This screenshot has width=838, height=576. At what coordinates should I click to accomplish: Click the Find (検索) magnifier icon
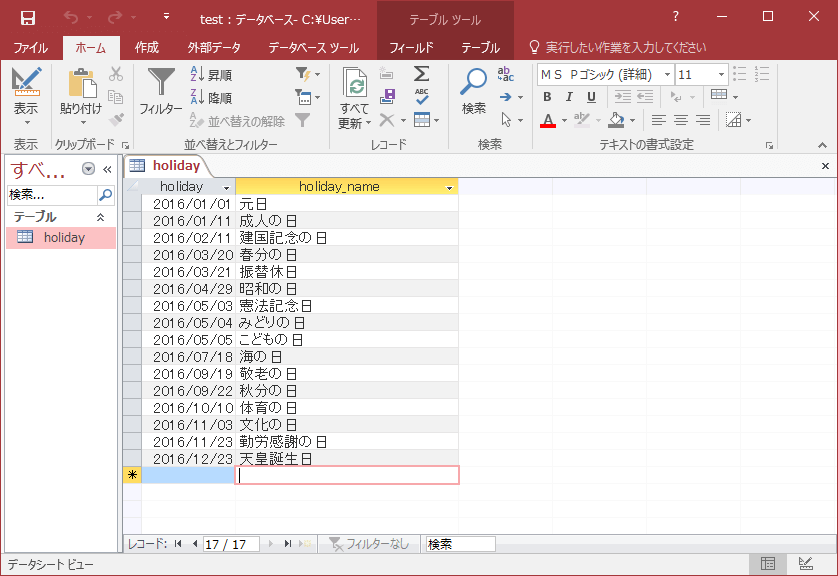tap(473, 84)
